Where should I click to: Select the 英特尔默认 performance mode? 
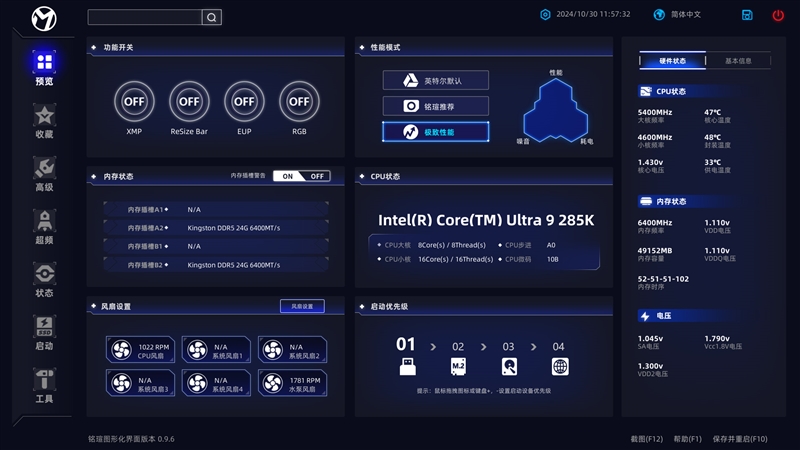[436, 80]
